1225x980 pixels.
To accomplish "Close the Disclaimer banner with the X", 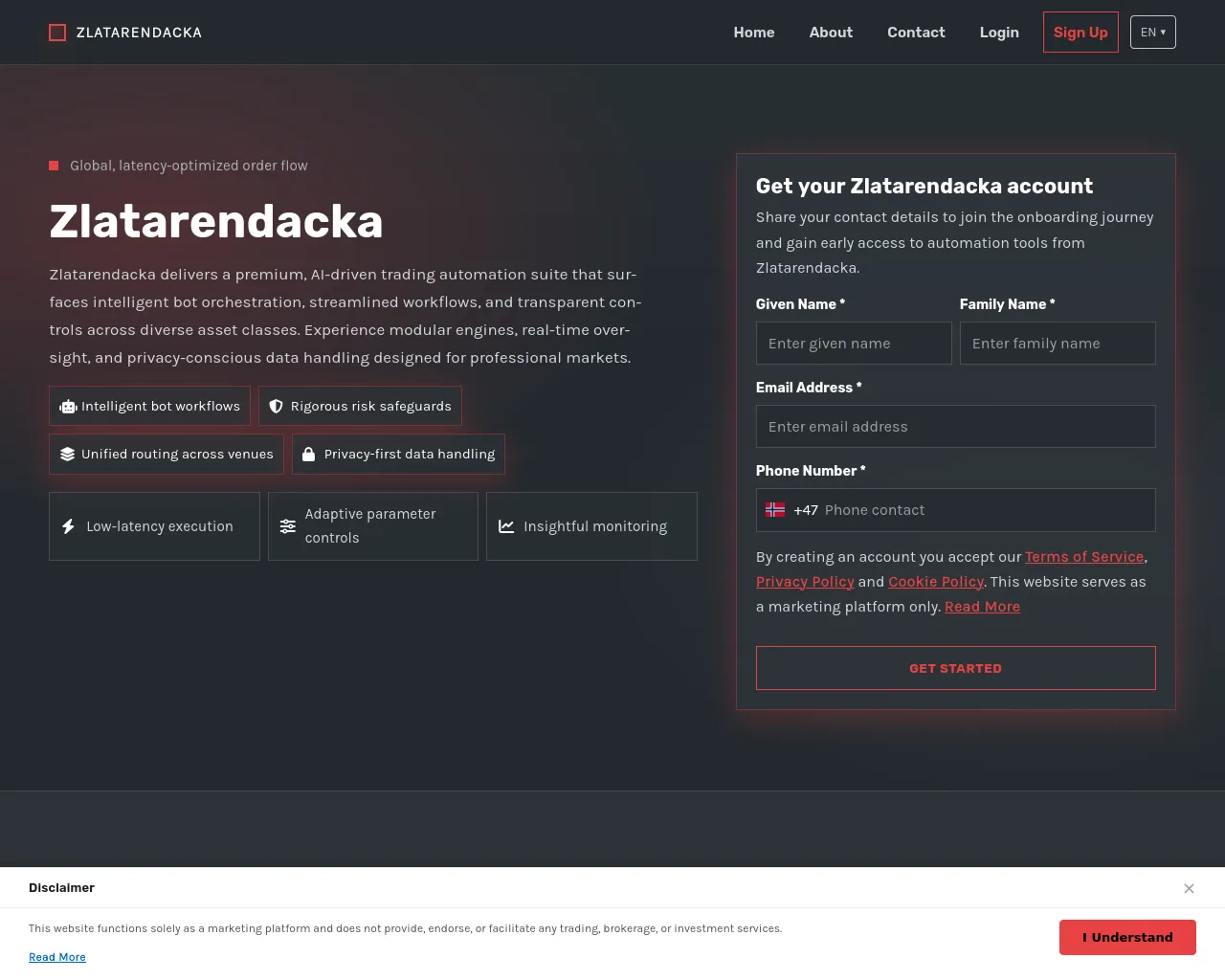I will click(x=1189, y=888).
